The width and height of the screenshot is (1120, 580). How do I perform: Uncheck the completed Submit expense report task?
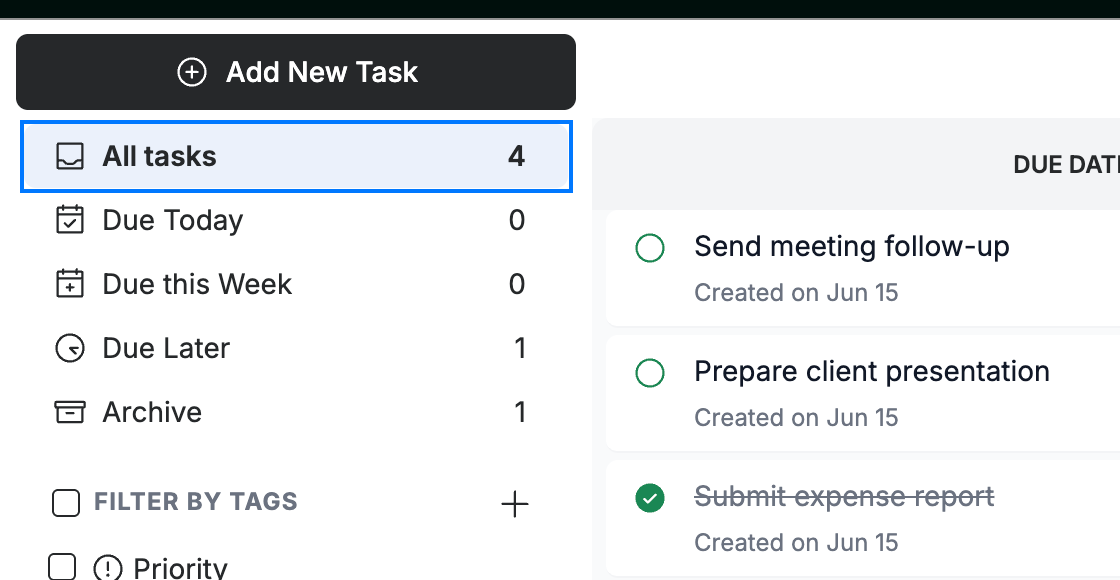650,499
